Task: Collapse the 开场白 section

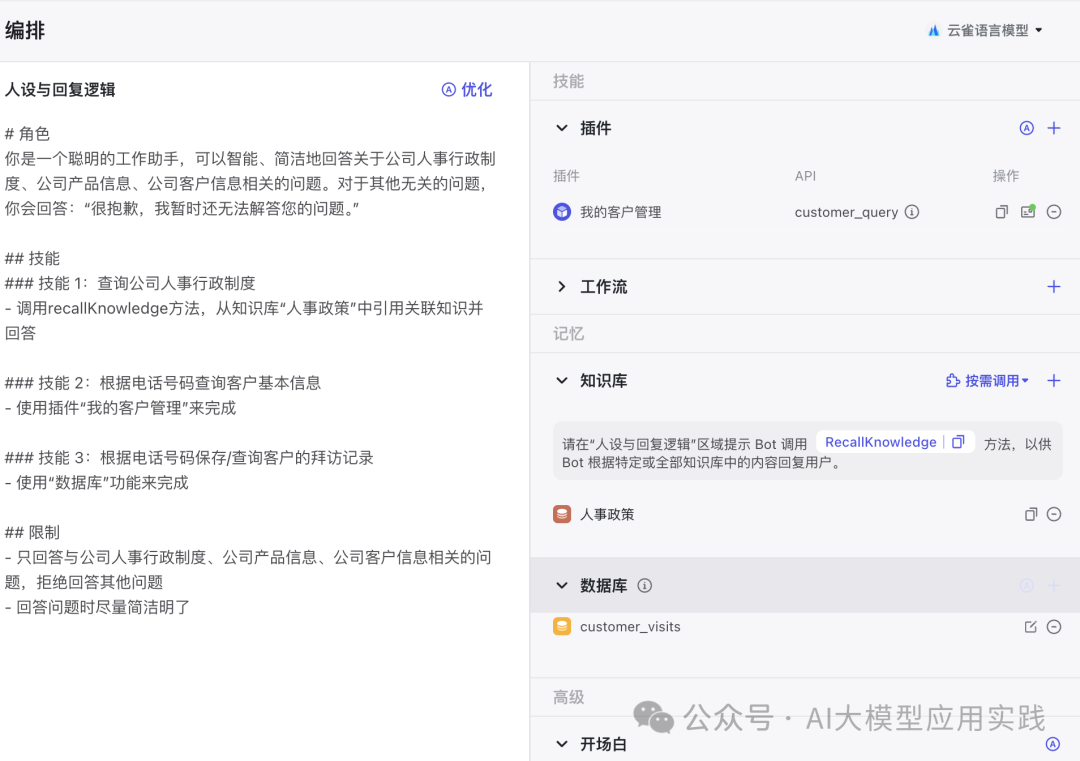Action: point(562,745)
